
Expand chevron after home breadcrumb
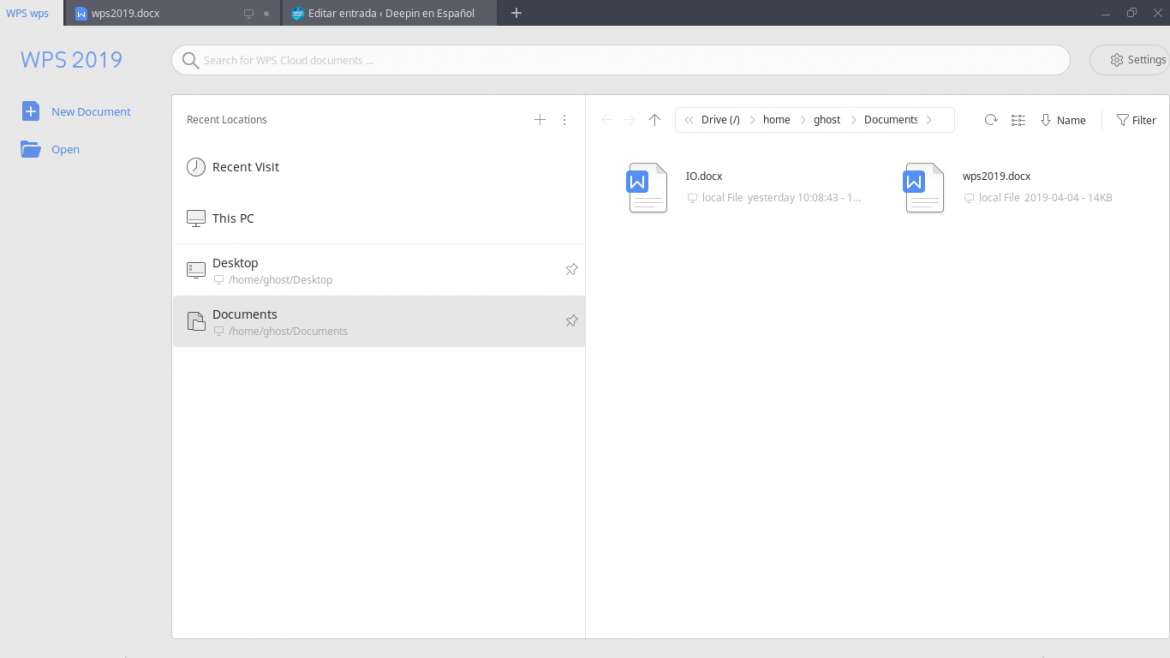coord(803,119)
